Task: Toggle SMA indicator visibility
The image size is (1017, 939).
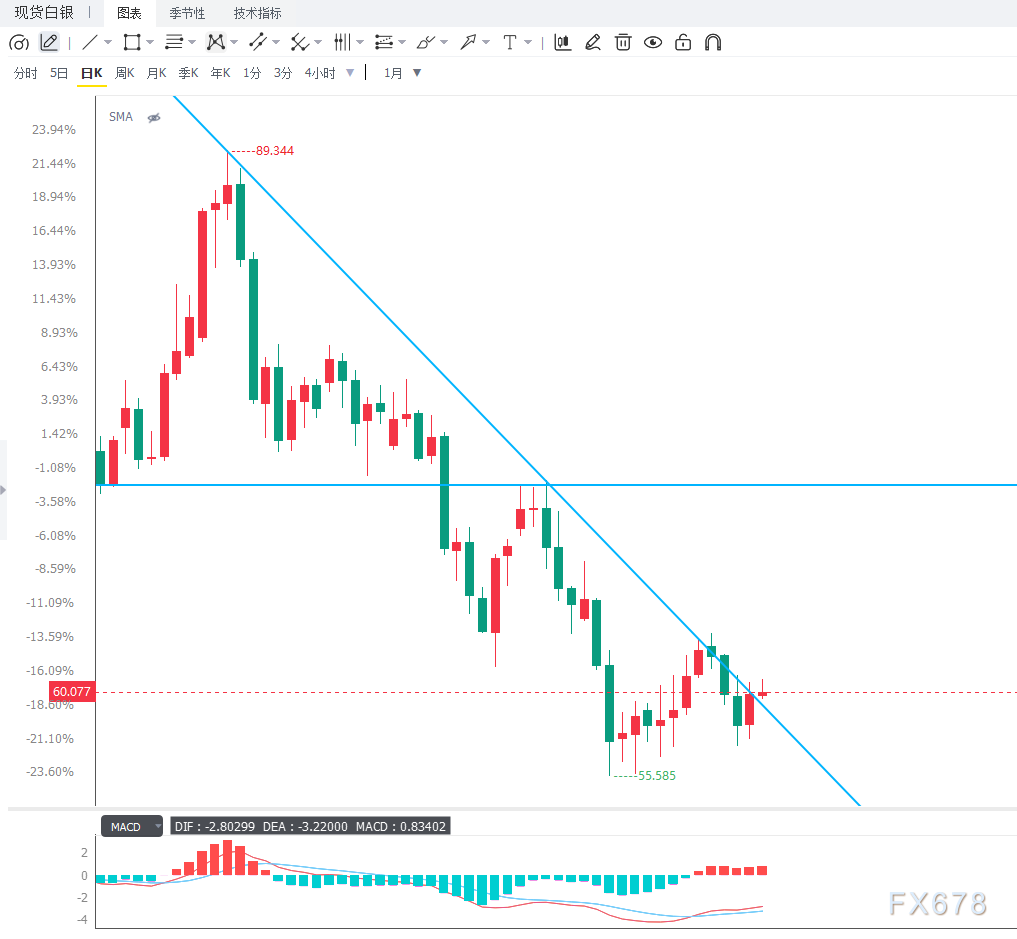Action: 154,117
